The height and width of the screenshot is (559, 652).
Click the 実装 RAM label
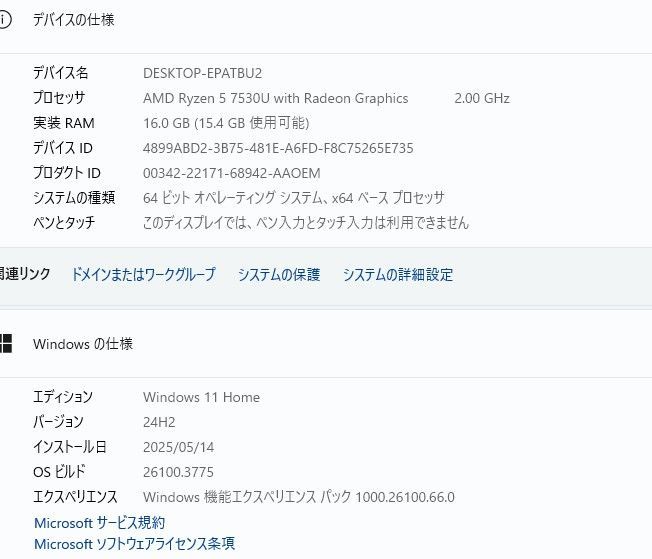pos(64,123)
